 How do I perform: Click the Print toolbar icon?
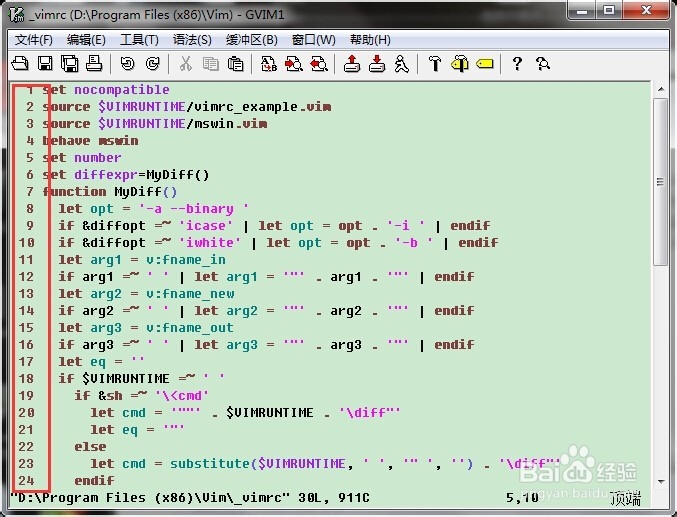[94, 63]
